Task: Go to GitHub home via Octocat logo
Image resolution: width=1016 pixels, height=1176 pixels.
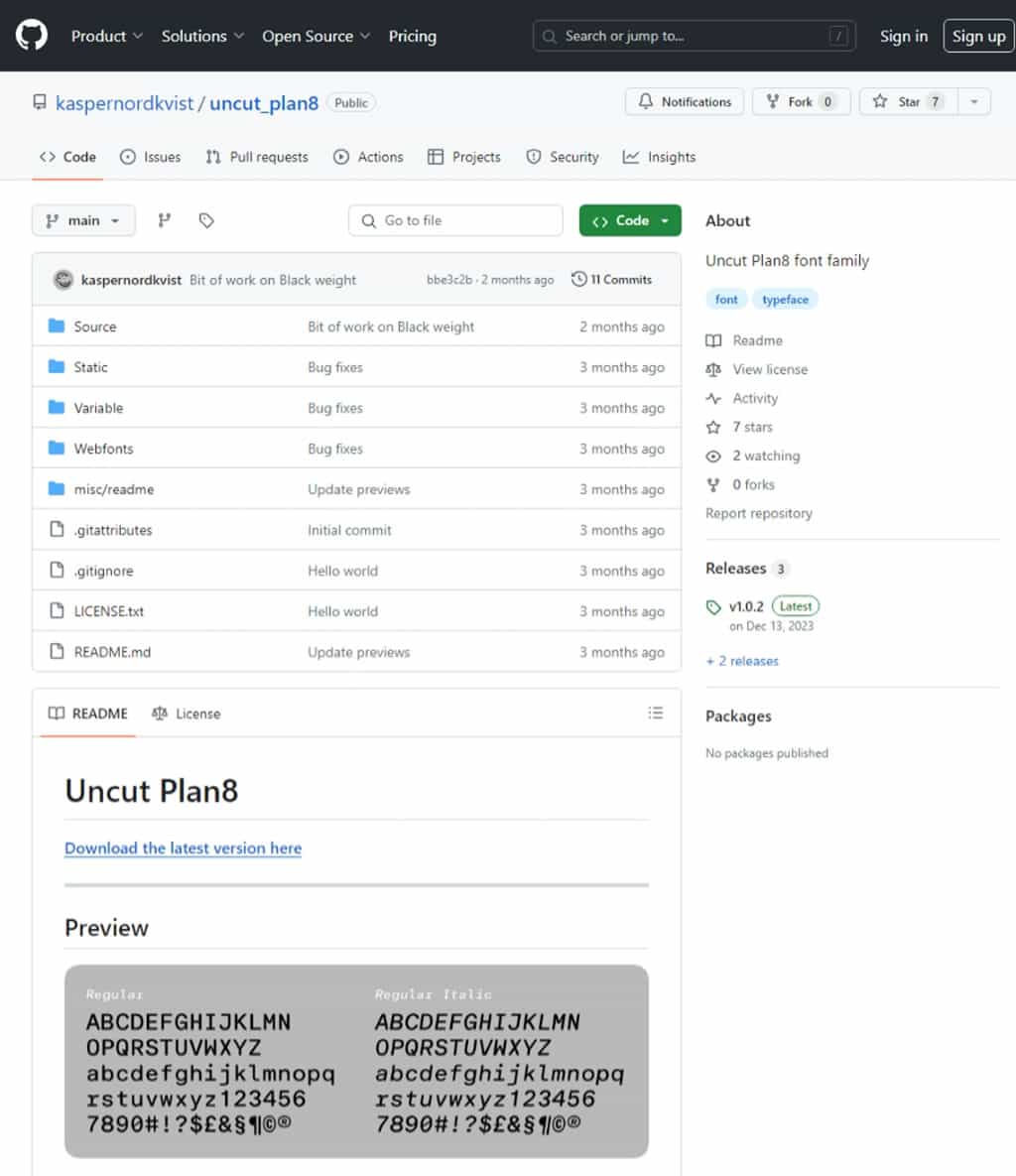Action: click(32, 36)
